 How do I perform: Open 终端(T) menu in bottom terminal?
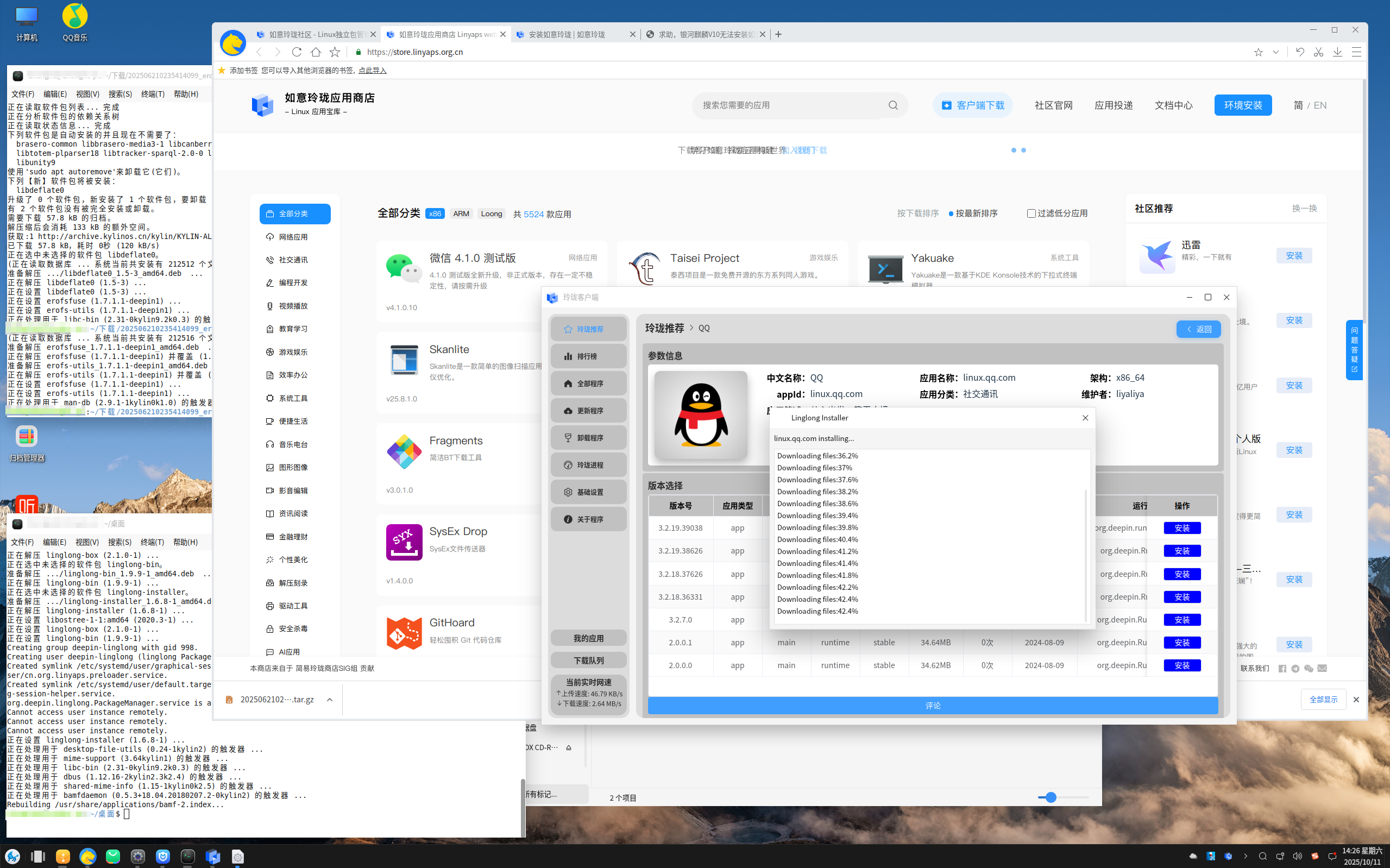coord(152,542)
